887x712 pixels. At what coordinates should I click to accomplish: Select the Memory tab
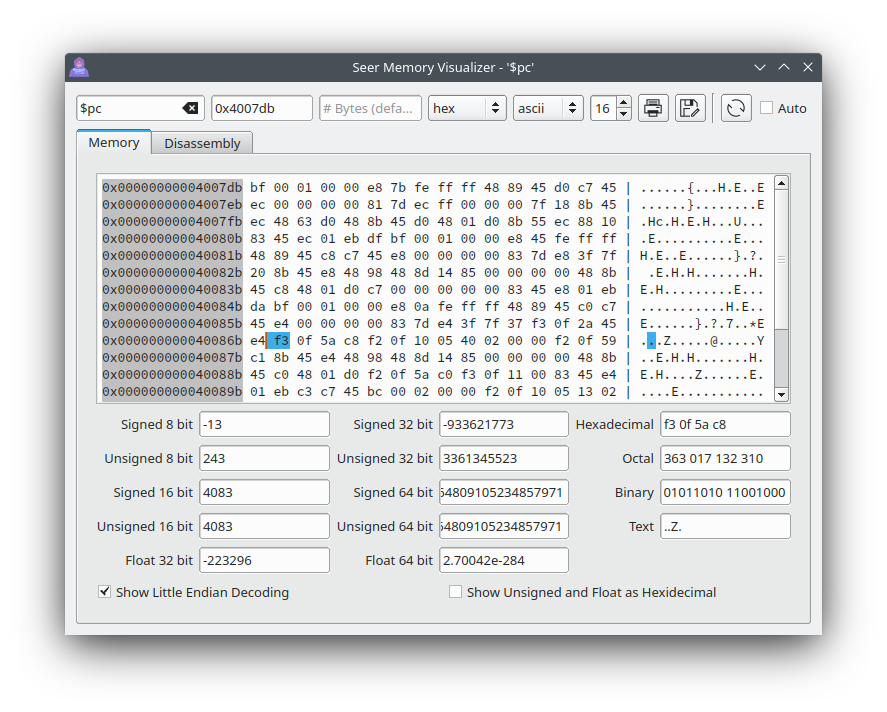[x=114, y=142]
